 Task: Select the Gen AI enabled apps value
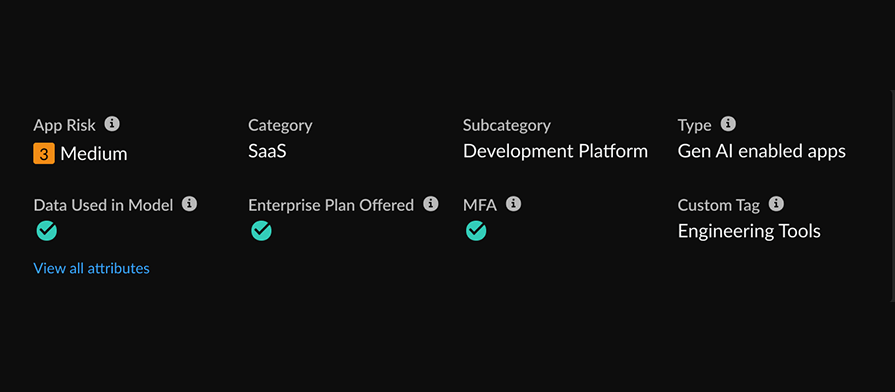(x=761, y=151)
